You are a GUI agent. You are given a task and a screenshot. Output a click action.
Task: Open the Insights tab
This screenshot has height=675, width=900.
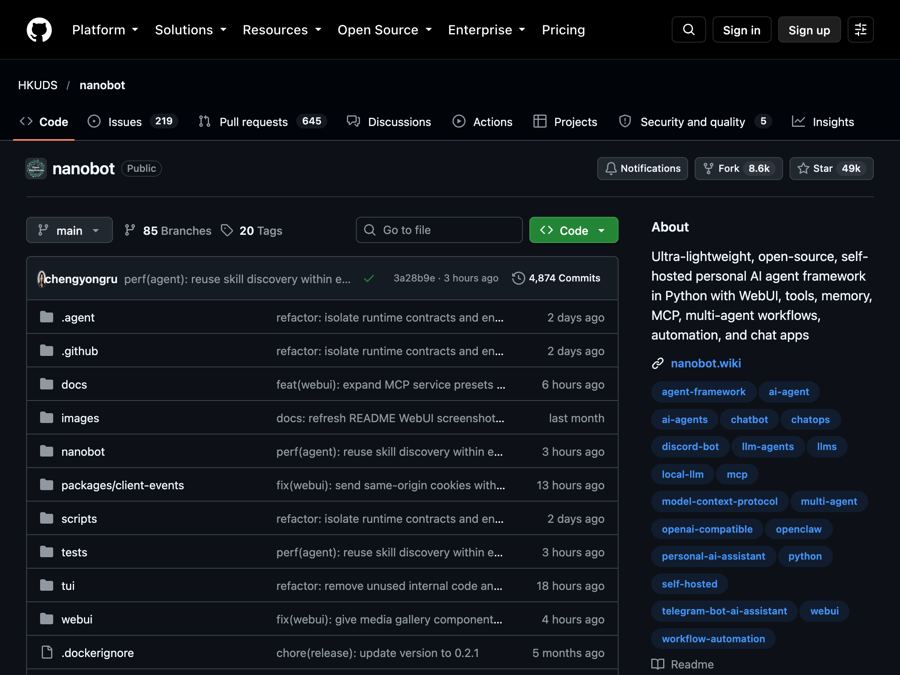tap(823, 122)
